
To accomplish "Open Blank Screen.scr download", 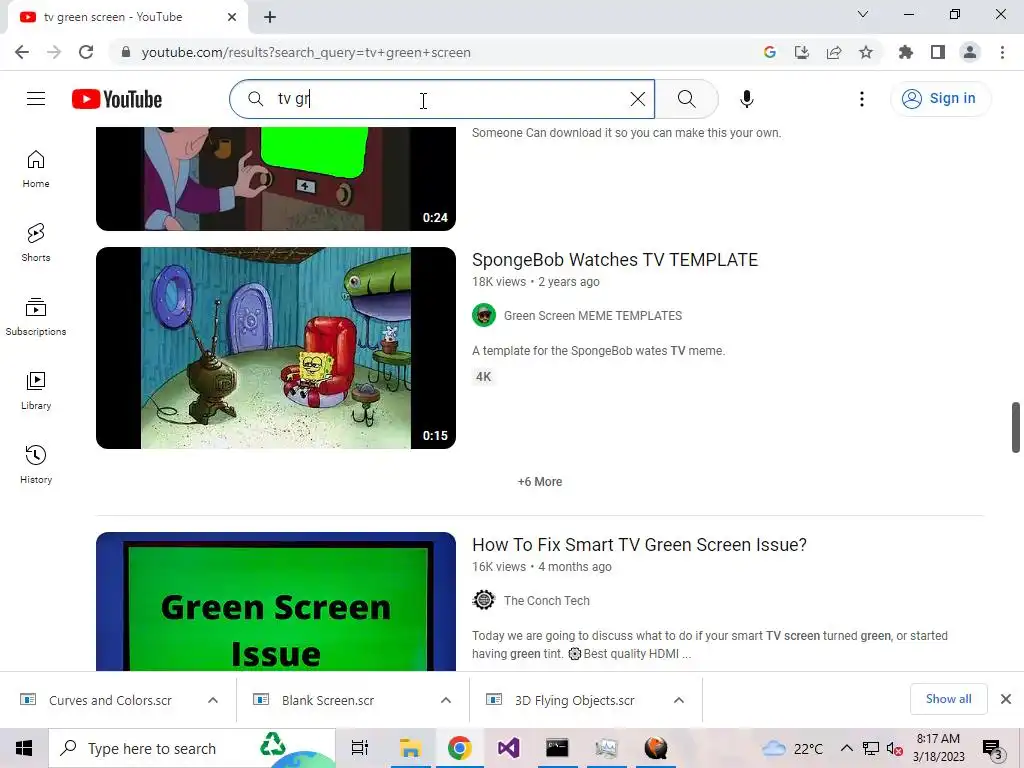I will [x=328, y=700].
